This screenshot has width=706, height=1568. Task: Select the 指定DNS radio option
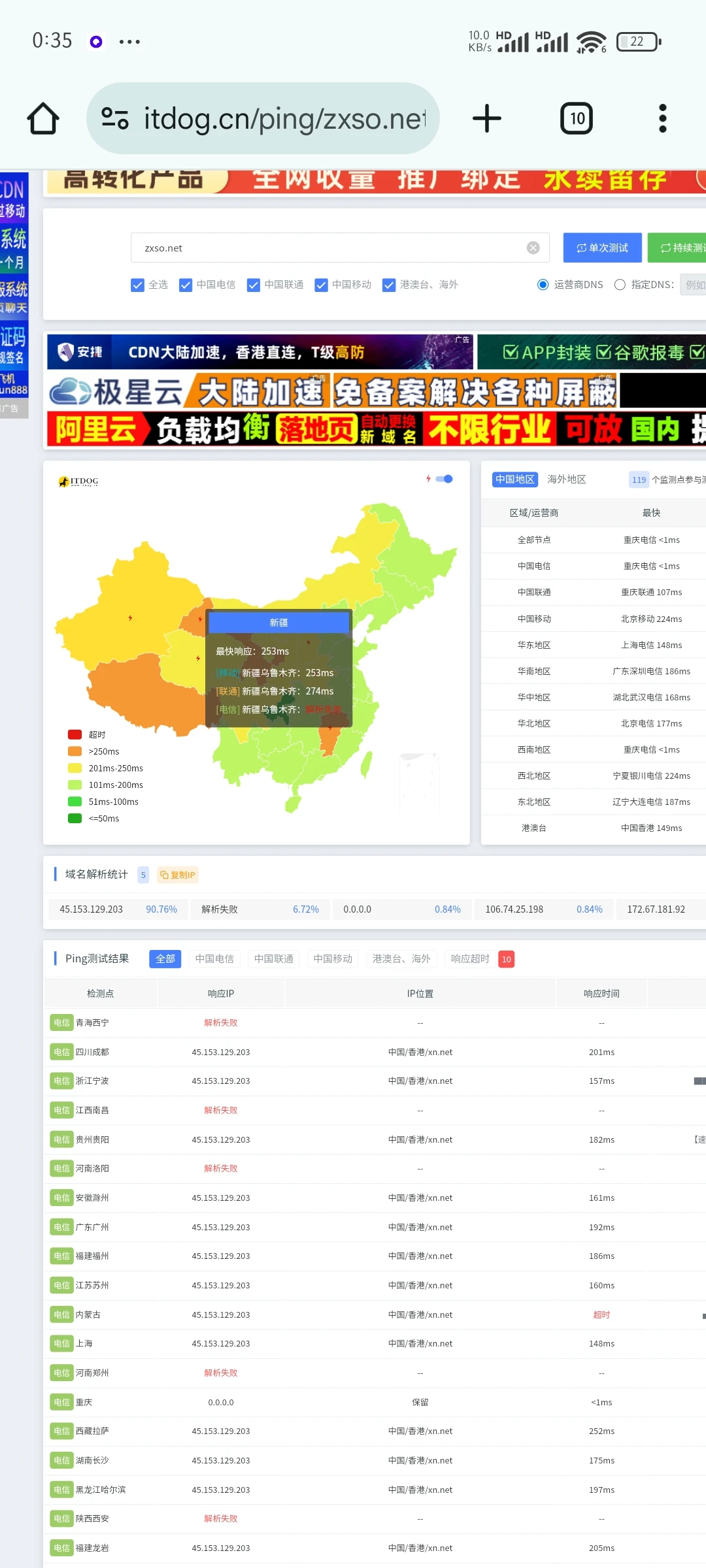620,285
